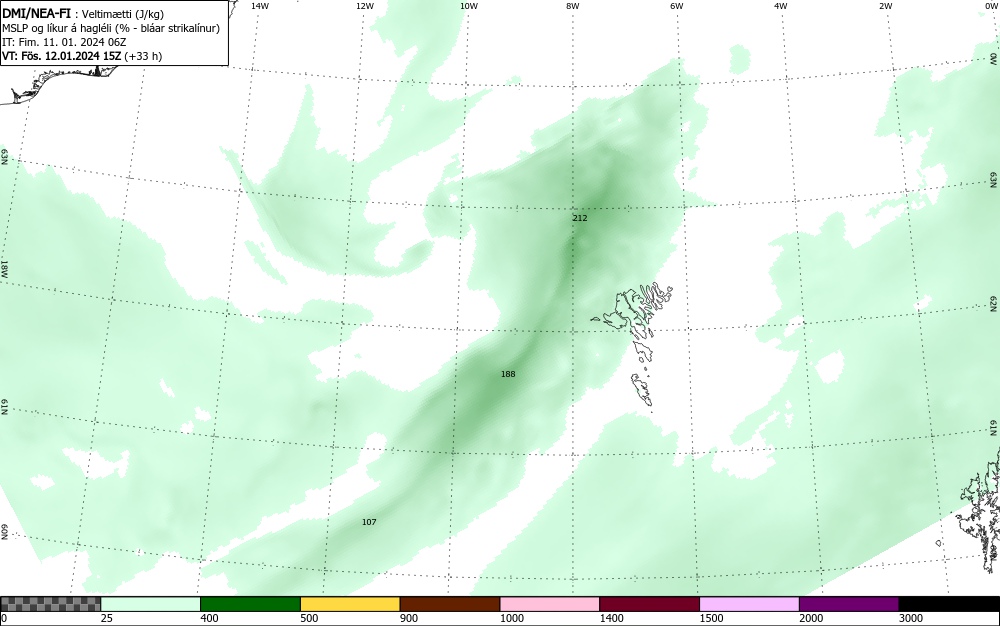This screenshot has width=1000, height=626.
Task: Click the legend value 3000
Action: tap(911, 618)
